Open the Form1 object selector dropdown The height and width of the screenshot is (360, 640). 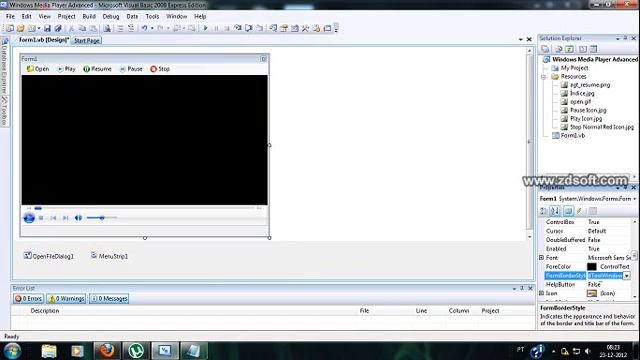(635, 199)
